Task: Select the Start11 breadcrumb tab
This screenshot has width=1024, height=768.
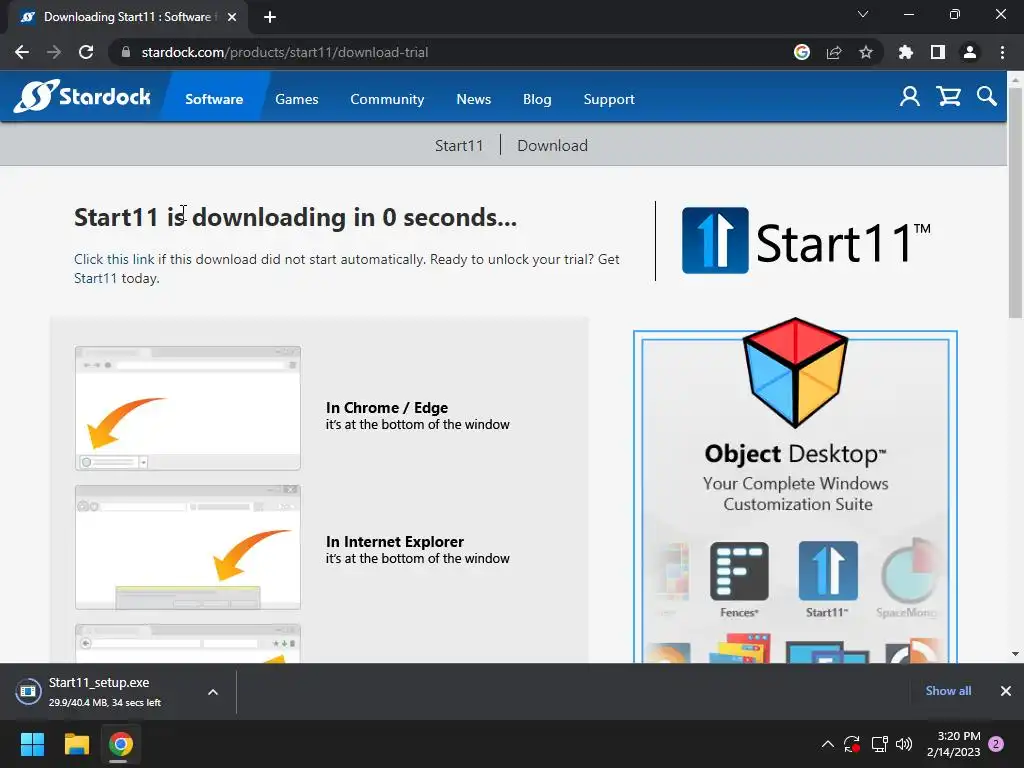Action: tap(459, 145)
